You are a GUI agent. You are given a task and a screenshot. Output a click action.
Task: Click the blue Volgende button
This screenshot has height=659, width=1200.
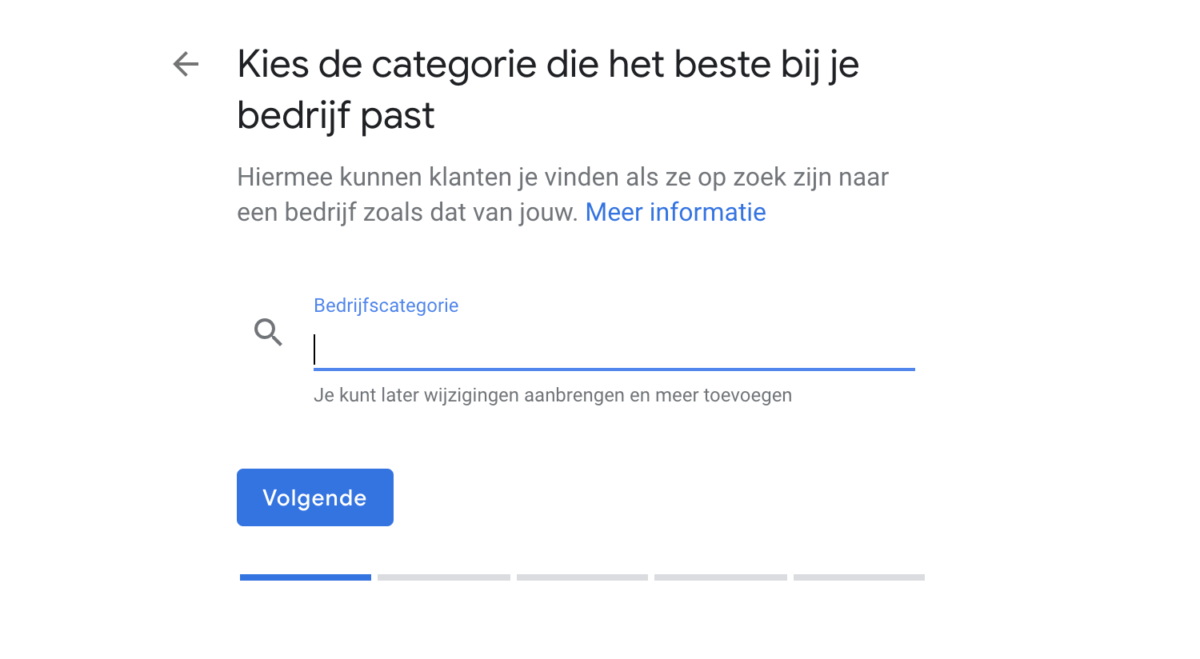(314, 497)
